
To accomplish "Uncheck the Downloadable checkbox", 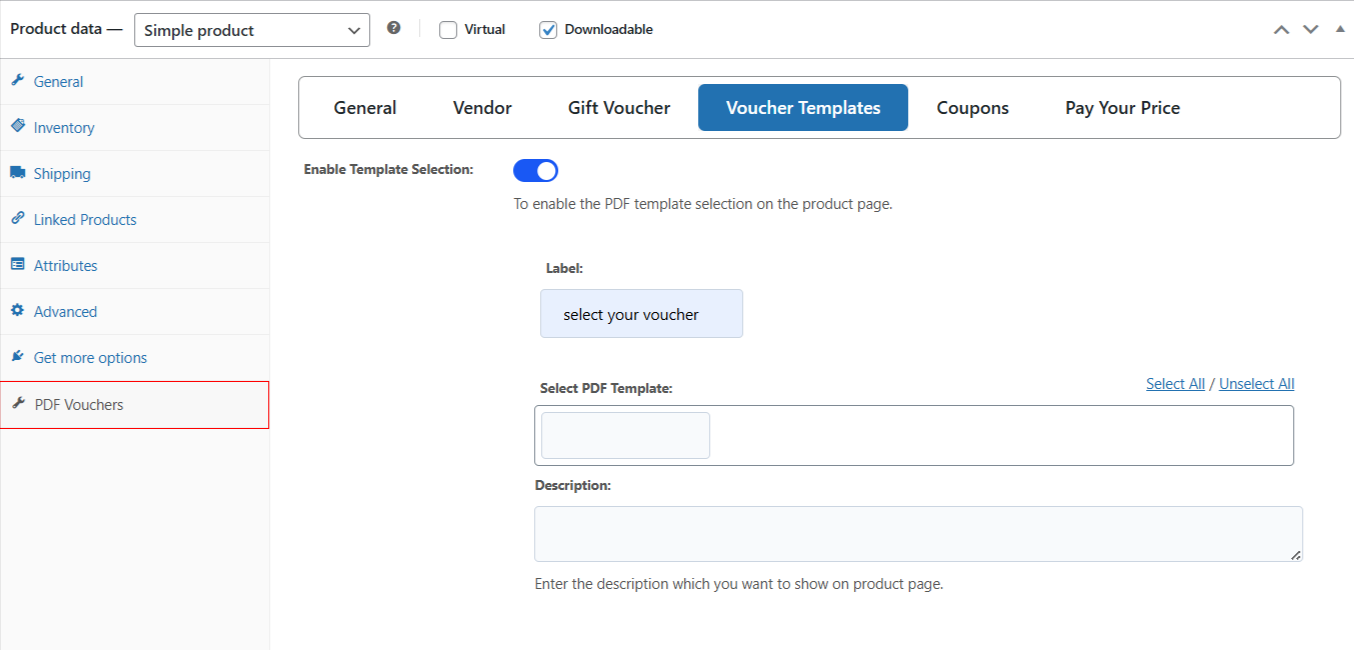I will 548,30.
